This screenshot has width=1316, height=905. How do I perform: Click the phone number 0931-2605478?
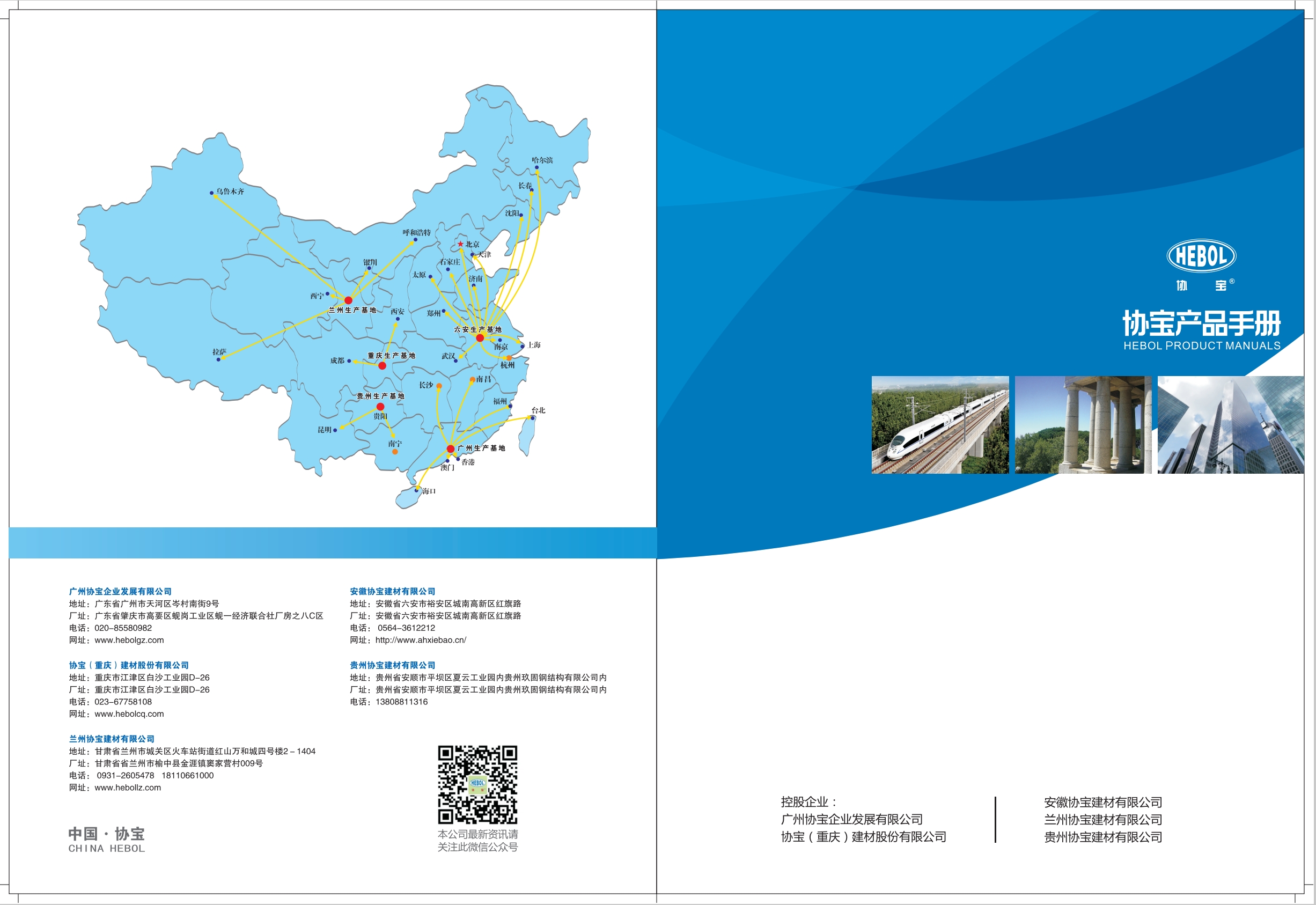(126, 776)
